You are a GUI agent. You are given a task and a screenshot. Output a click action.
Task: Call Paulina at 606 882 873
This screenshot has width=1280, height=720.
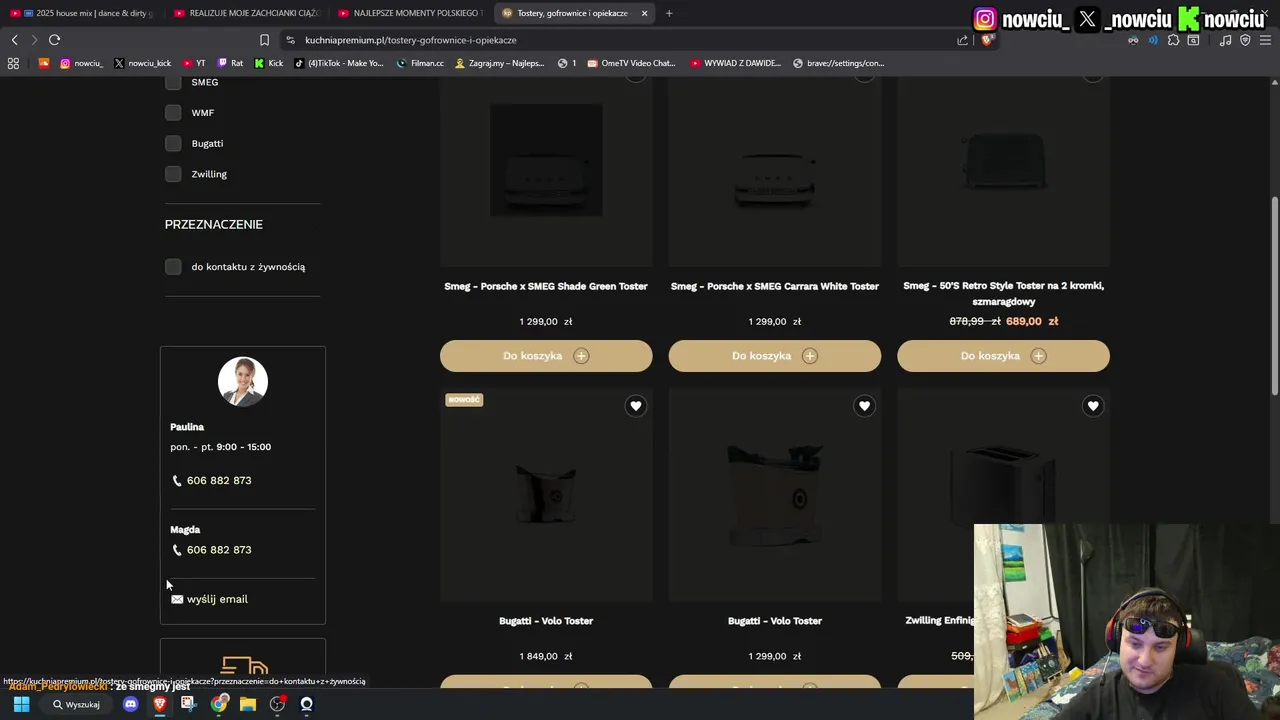click(219, 481)
